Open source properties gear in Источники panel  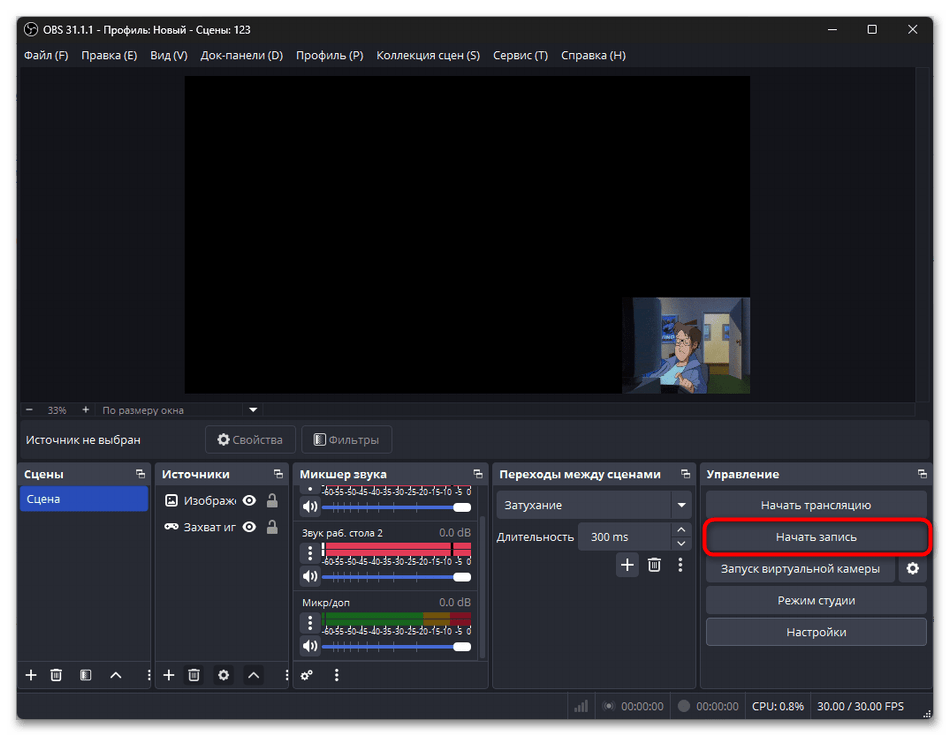pyautogui.click(x=223, y=675)
